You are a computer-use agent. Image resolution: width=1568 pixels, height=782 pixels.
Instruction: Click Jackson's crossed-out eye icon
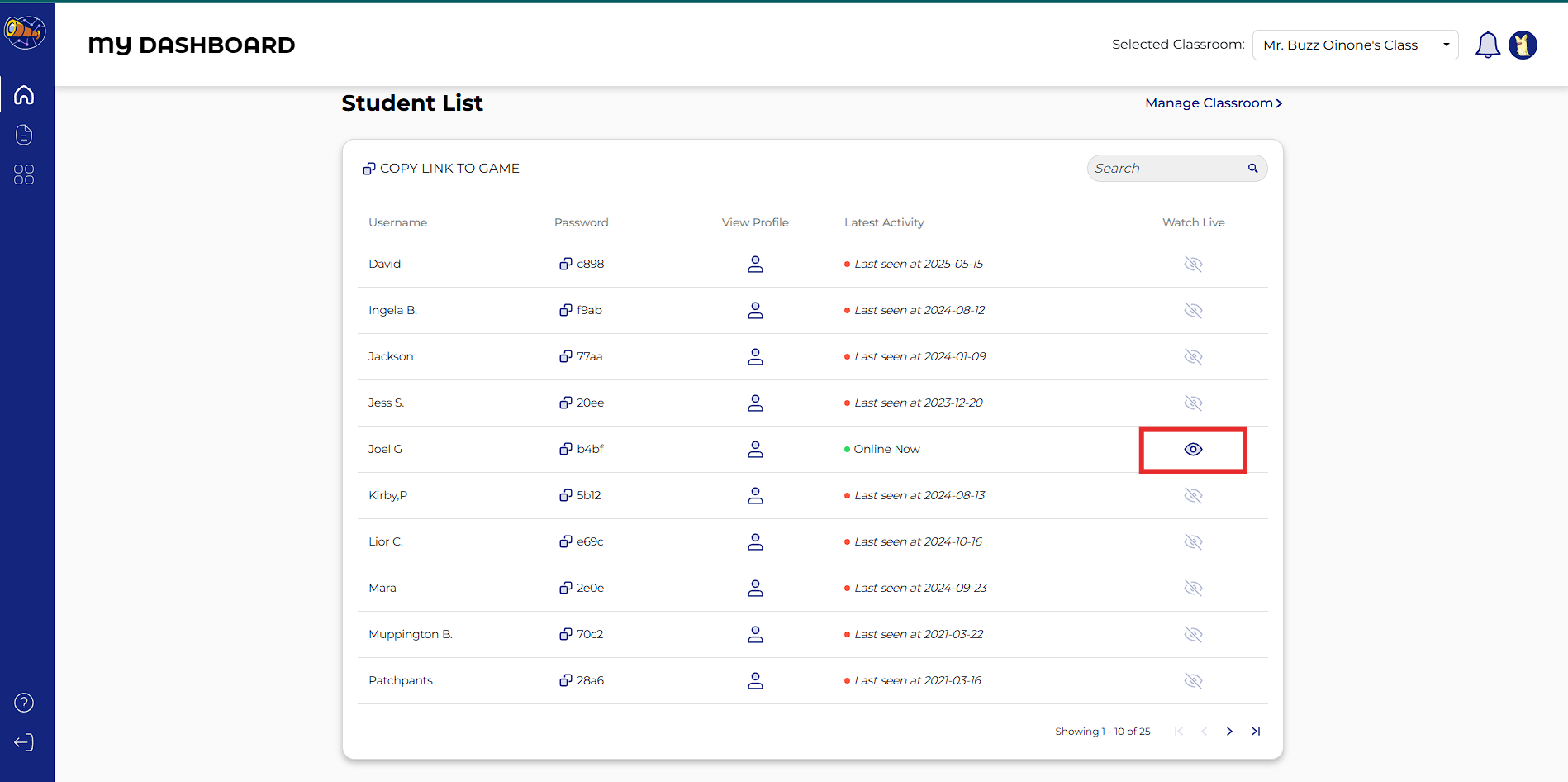[x=1193, y=356]
